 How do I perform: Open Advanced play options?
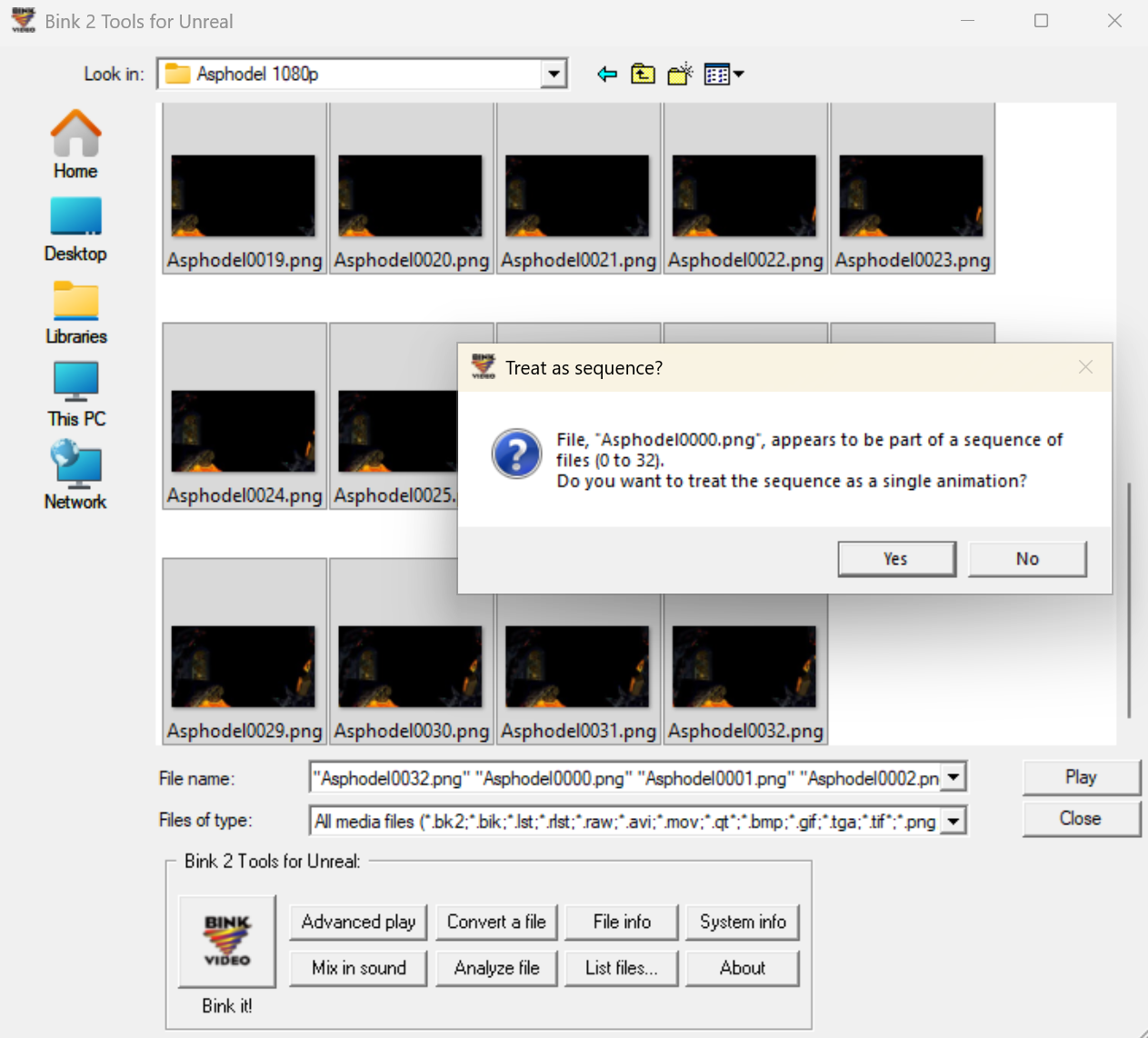pos(358,922)
